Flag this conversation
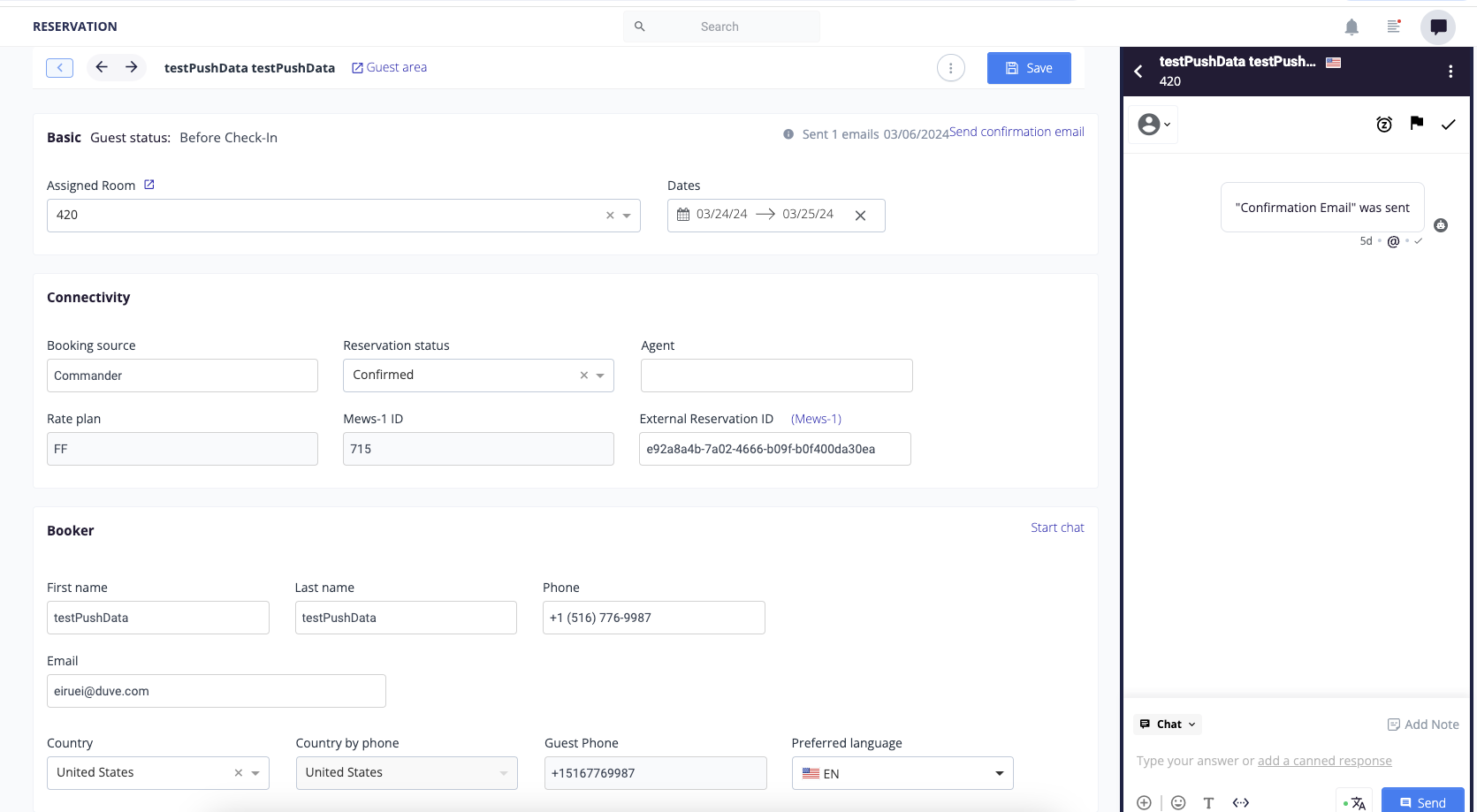This screenshot has height=812, width=1477. coord(1417,123)
